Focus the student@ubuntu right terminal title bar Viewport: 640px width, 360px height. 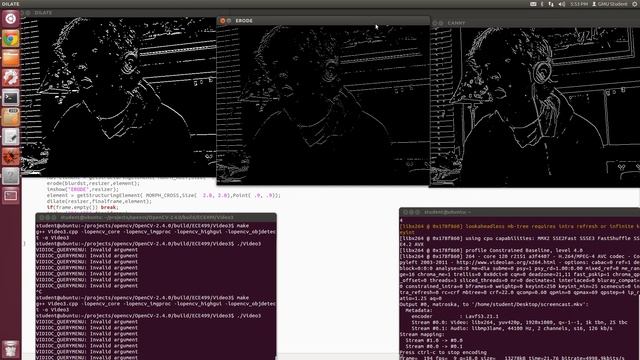(x=519, y=212)
